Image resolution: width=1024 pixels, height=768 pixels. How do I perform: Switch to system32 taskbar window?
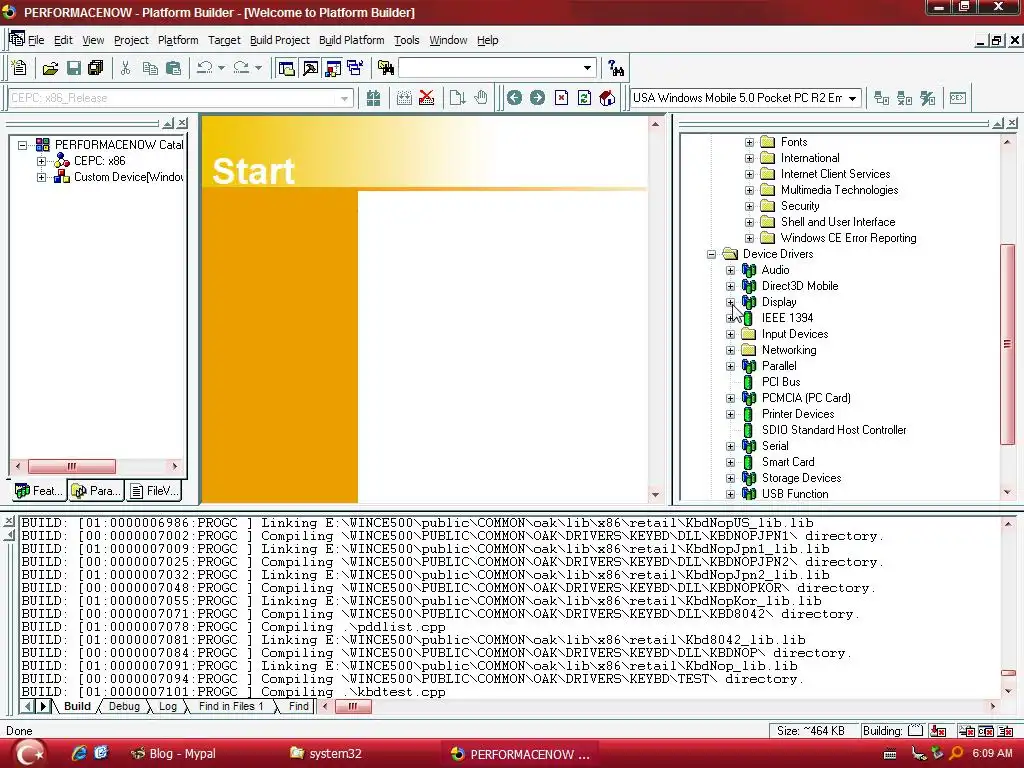click(325, 754)
